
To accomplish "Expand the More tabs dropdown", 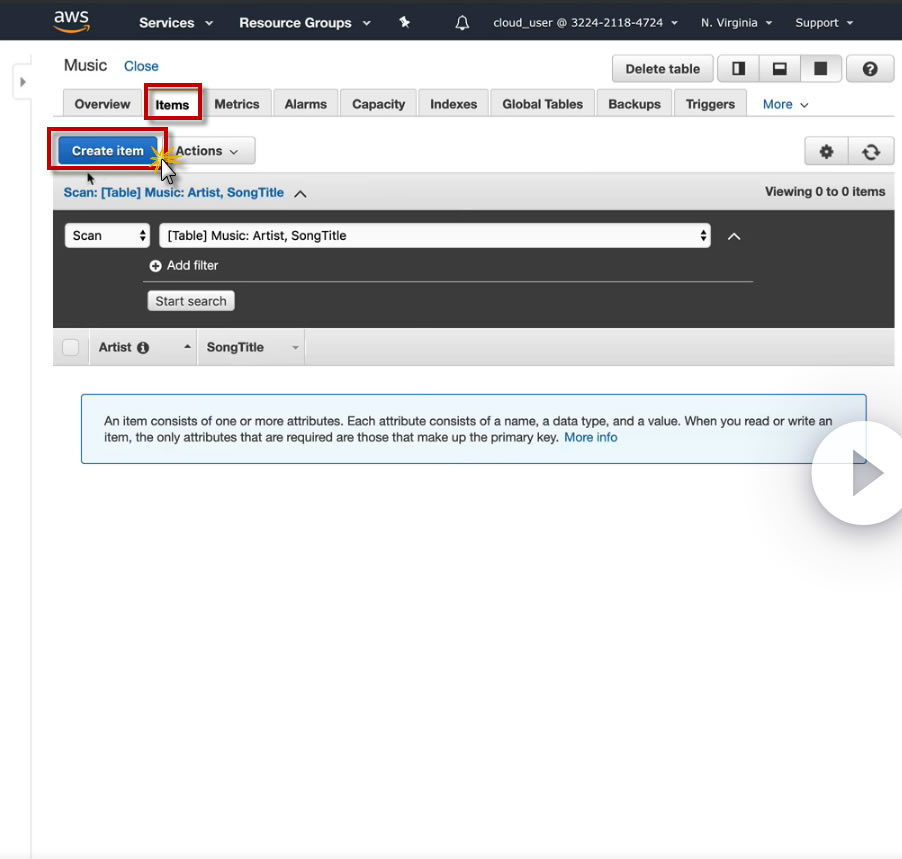I will [x=785, y=105].
